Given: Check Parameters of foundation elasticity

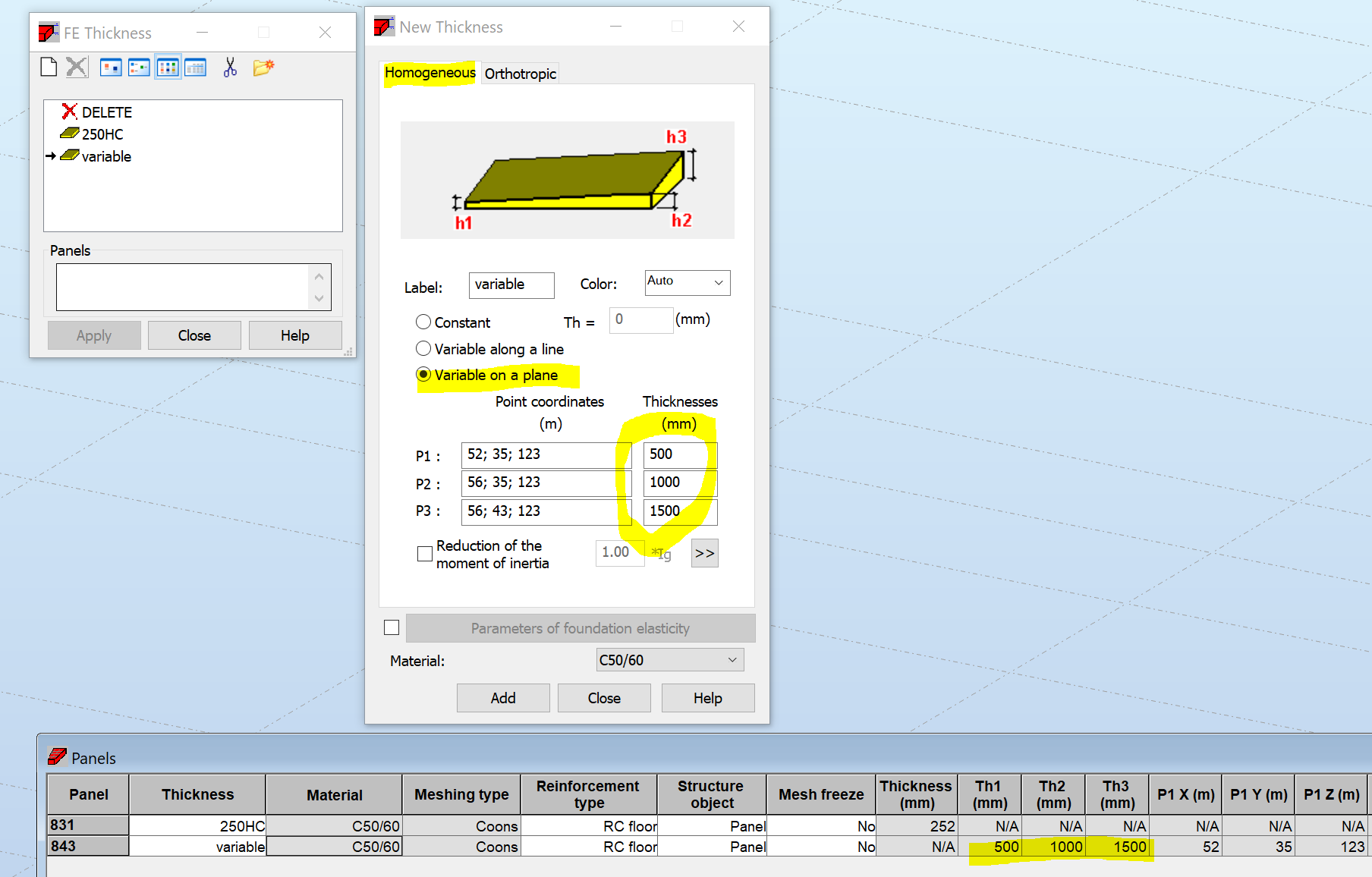Looking at the screenshot, I should [392, 627].
